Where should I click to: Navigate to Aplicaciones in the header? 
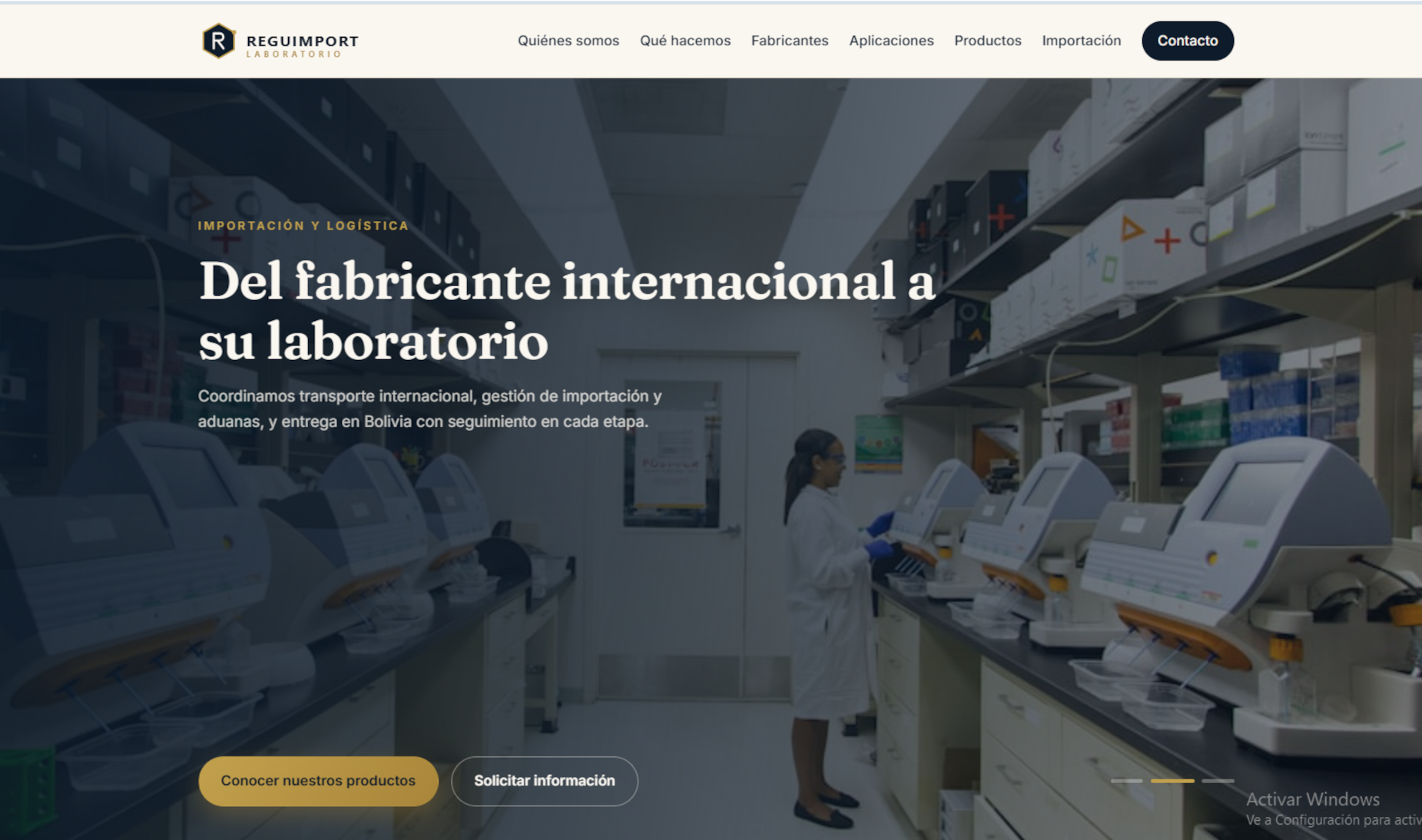pos(891,41)
